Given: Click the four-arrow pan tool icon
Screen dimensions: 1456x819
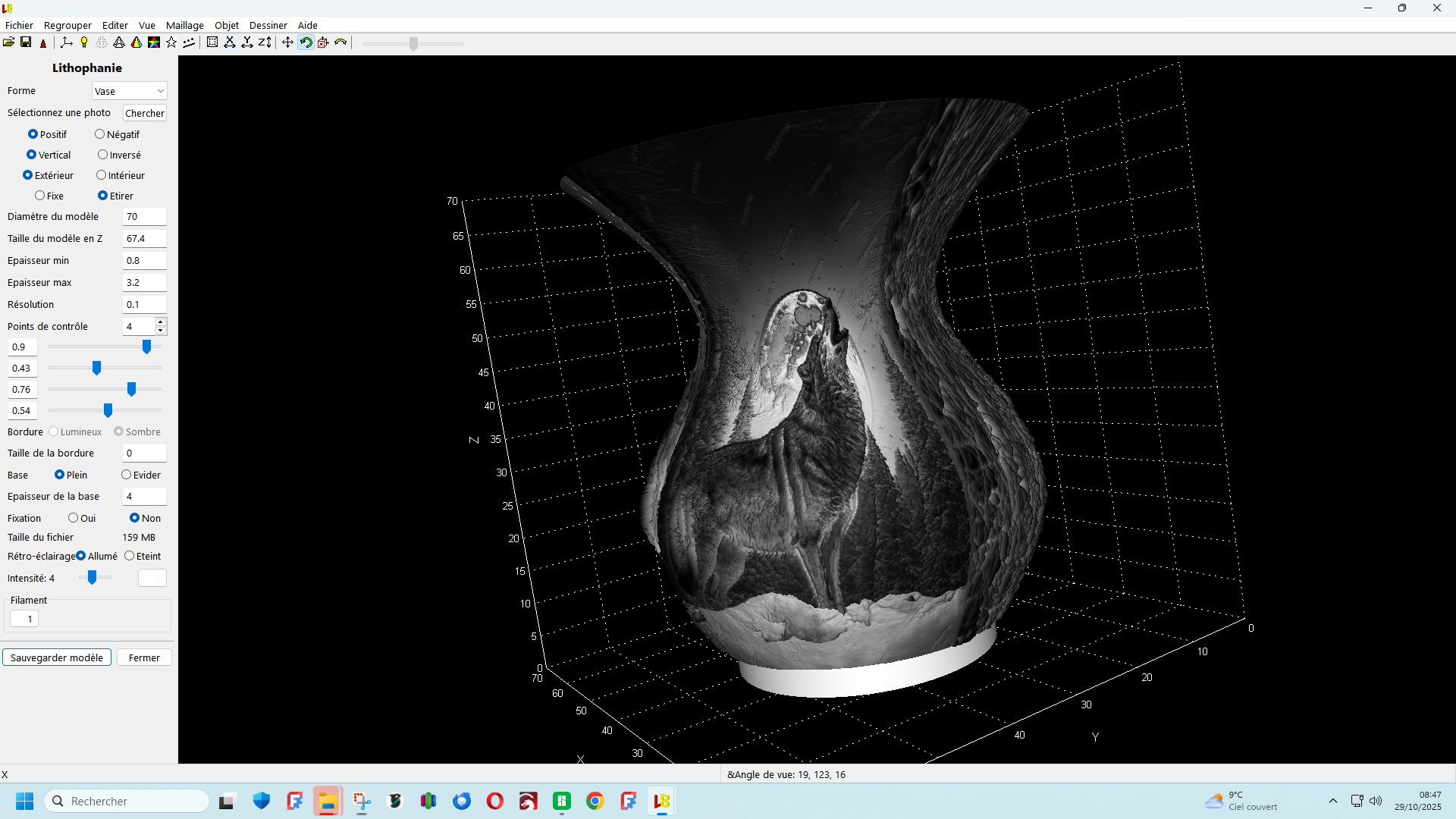Looking at the screenshot, I should tap(287, 42).
